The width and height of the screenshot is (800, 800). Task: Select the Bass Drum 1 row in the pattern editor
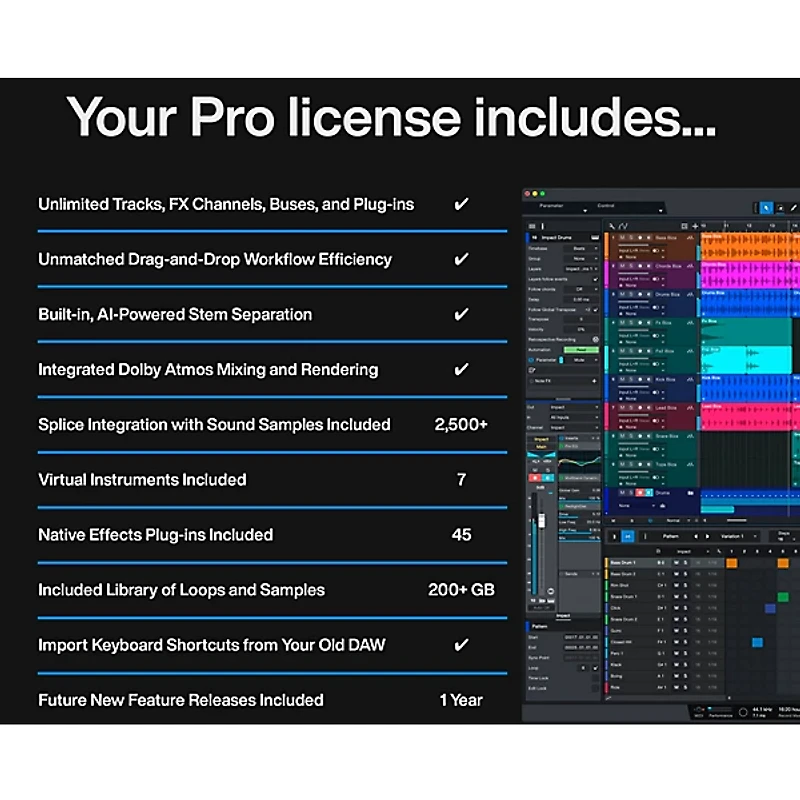[x=626, y=561]
